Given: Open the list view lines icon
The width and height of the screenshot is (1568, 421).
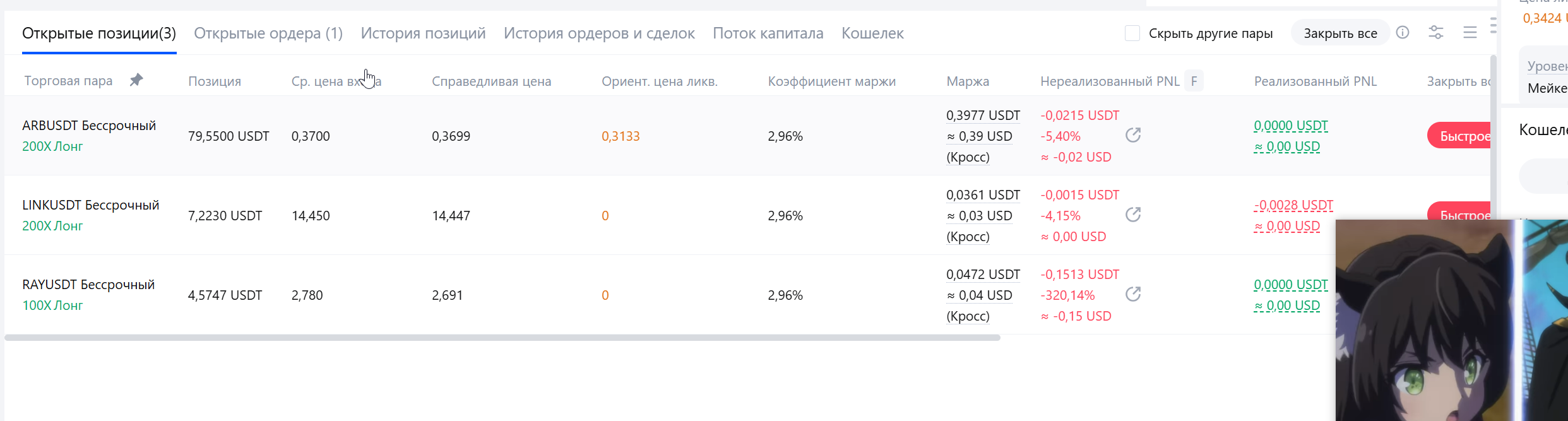Looking at the screenshot, I should click(1470, 33).
